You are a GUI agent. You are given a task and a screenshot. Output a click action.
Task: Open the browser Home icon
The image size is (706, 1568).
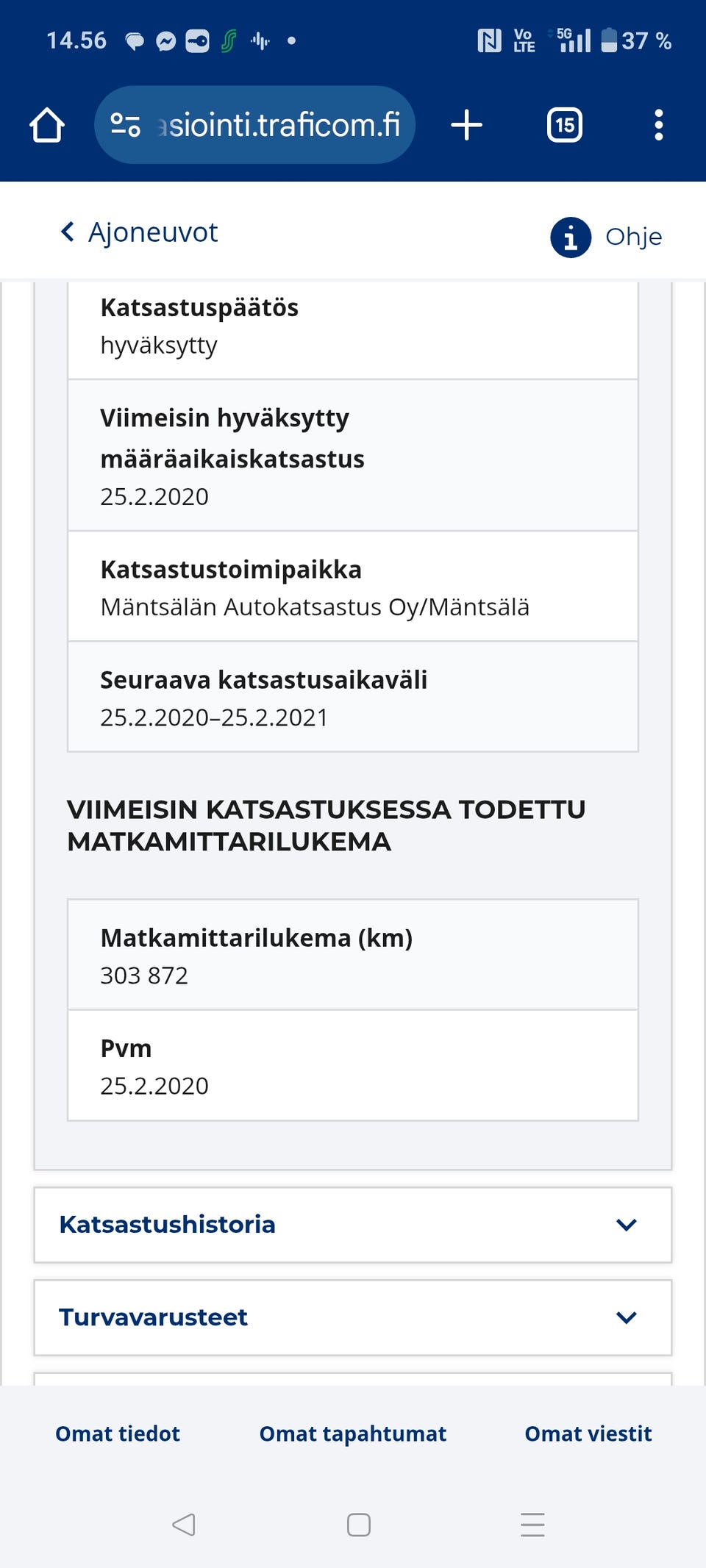[46, 125]
